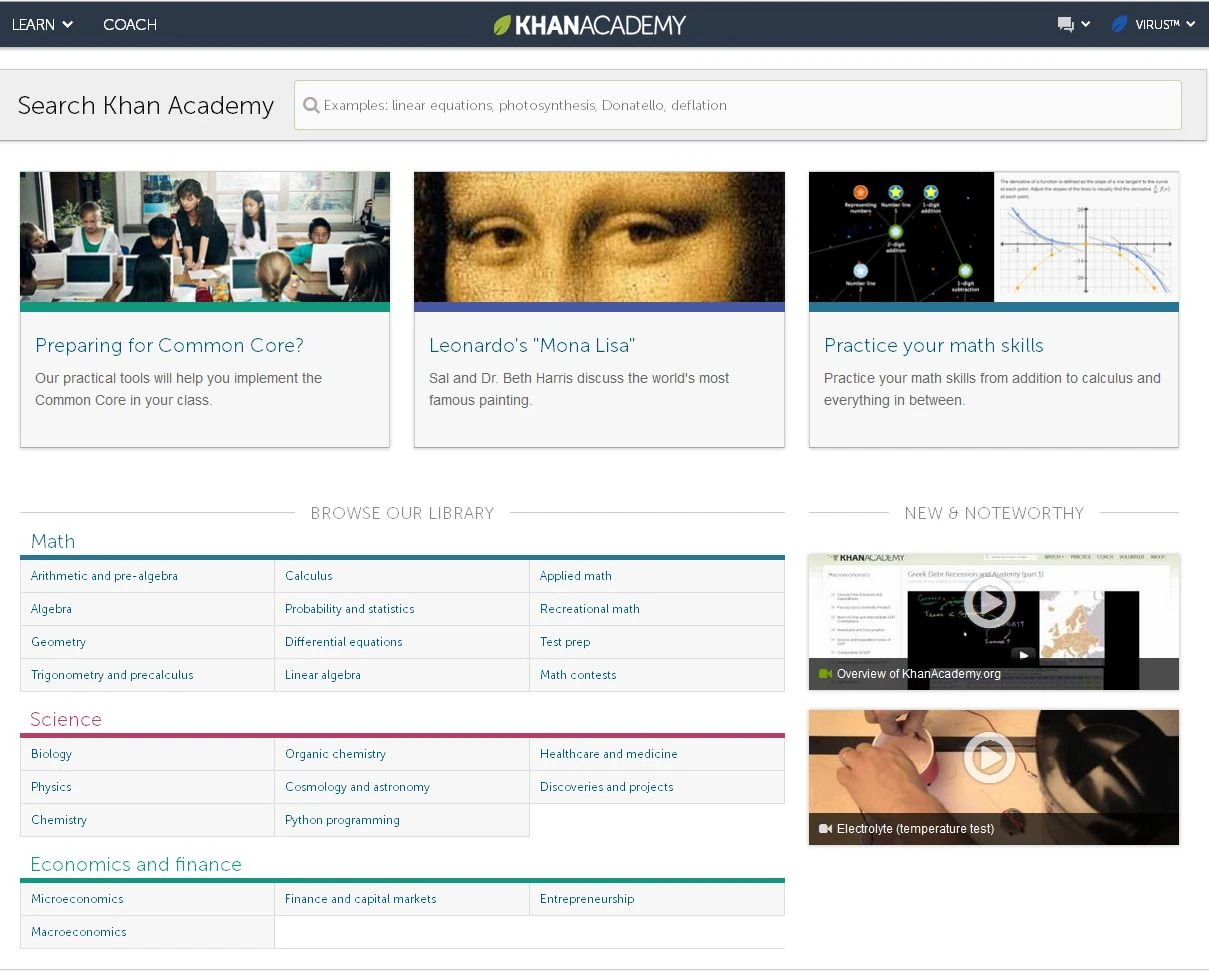The width and height of the screenshot is (1209, 971).
Task: Open the Arithmetic and pre-algebra course
Action: click(103, 576)
